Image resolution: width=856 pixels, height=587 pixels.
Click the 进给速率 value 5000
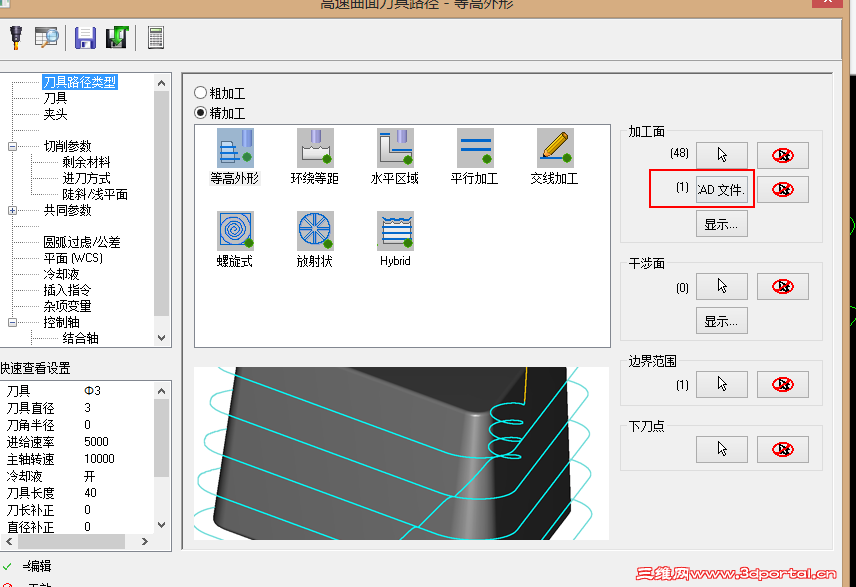pos(97,442)
